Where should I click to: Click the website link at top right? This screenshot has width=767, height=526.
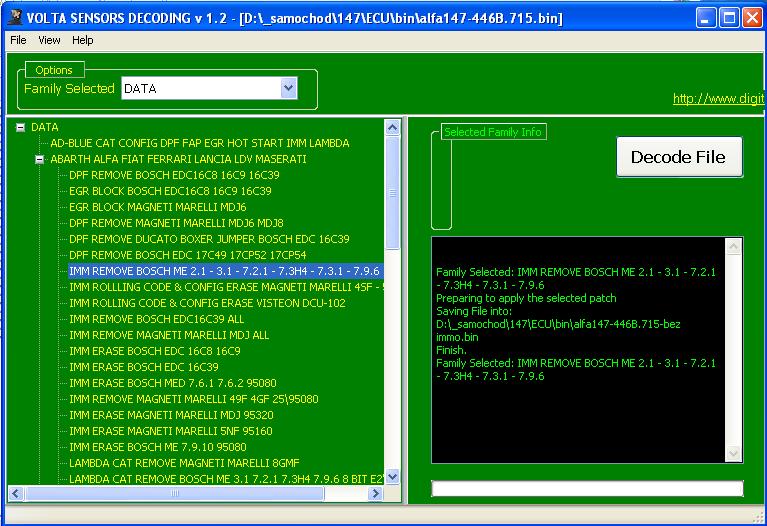pyautogui.click(x=718, y=98)
